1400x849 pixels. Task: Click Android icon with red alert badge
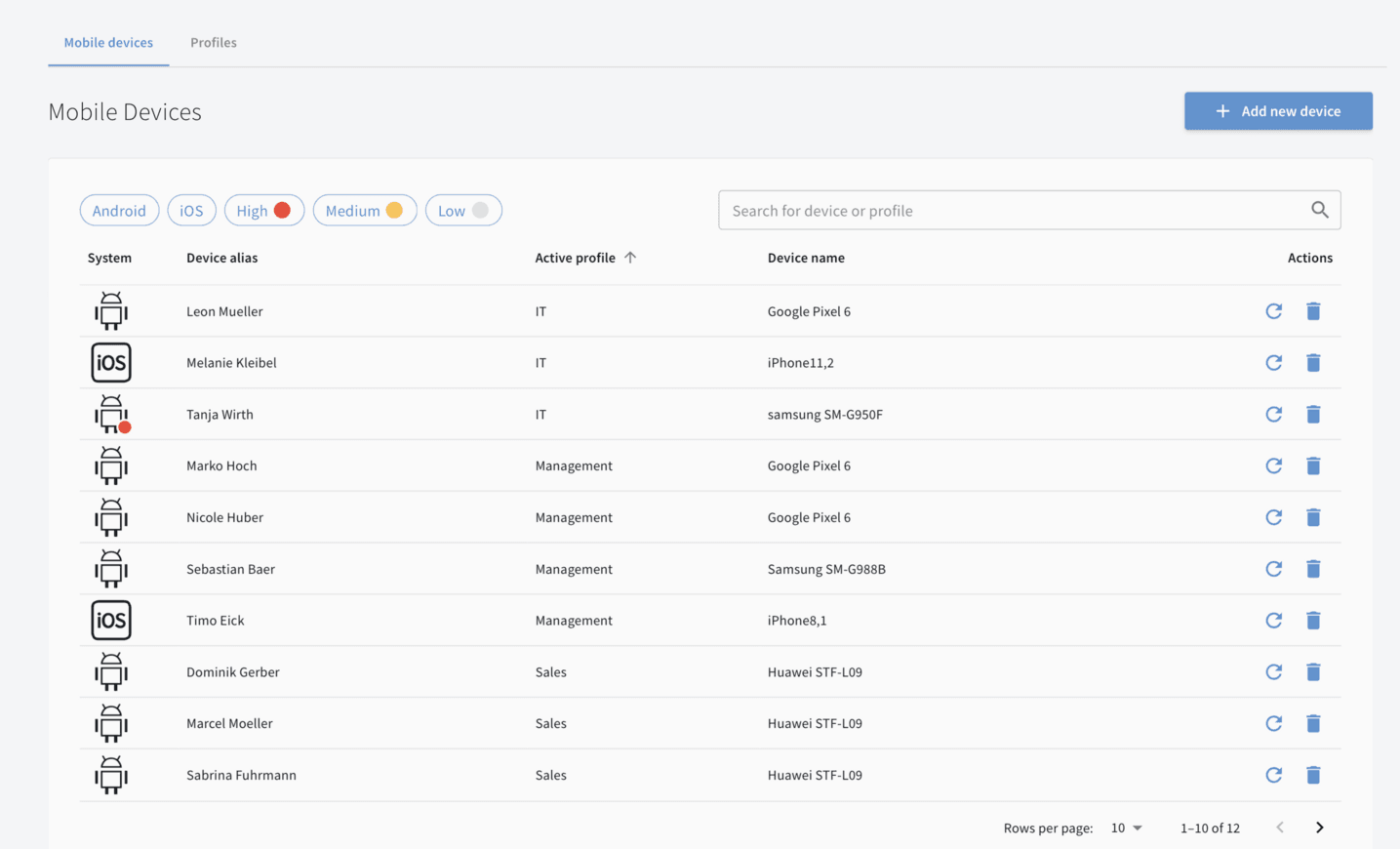[x=111, y=415]
